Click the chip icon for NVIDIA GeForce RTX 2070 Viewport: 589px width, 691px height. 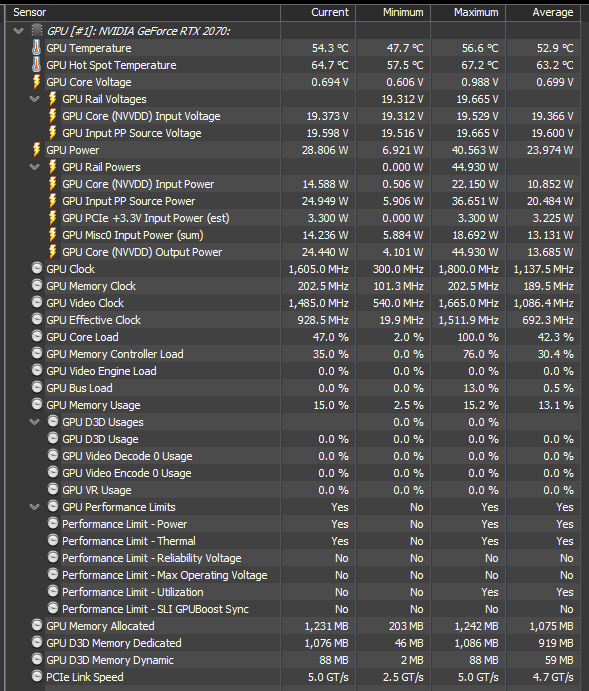click(37, 30)
